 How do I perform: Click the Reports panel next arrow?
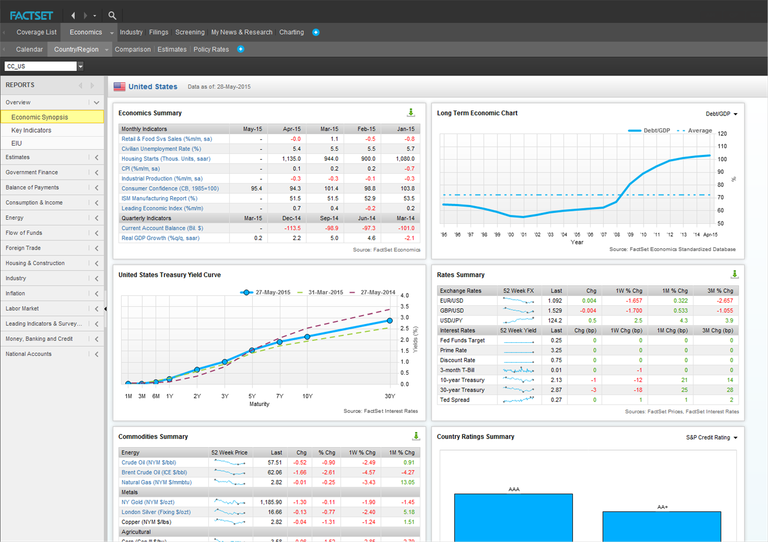click(92, 85)
